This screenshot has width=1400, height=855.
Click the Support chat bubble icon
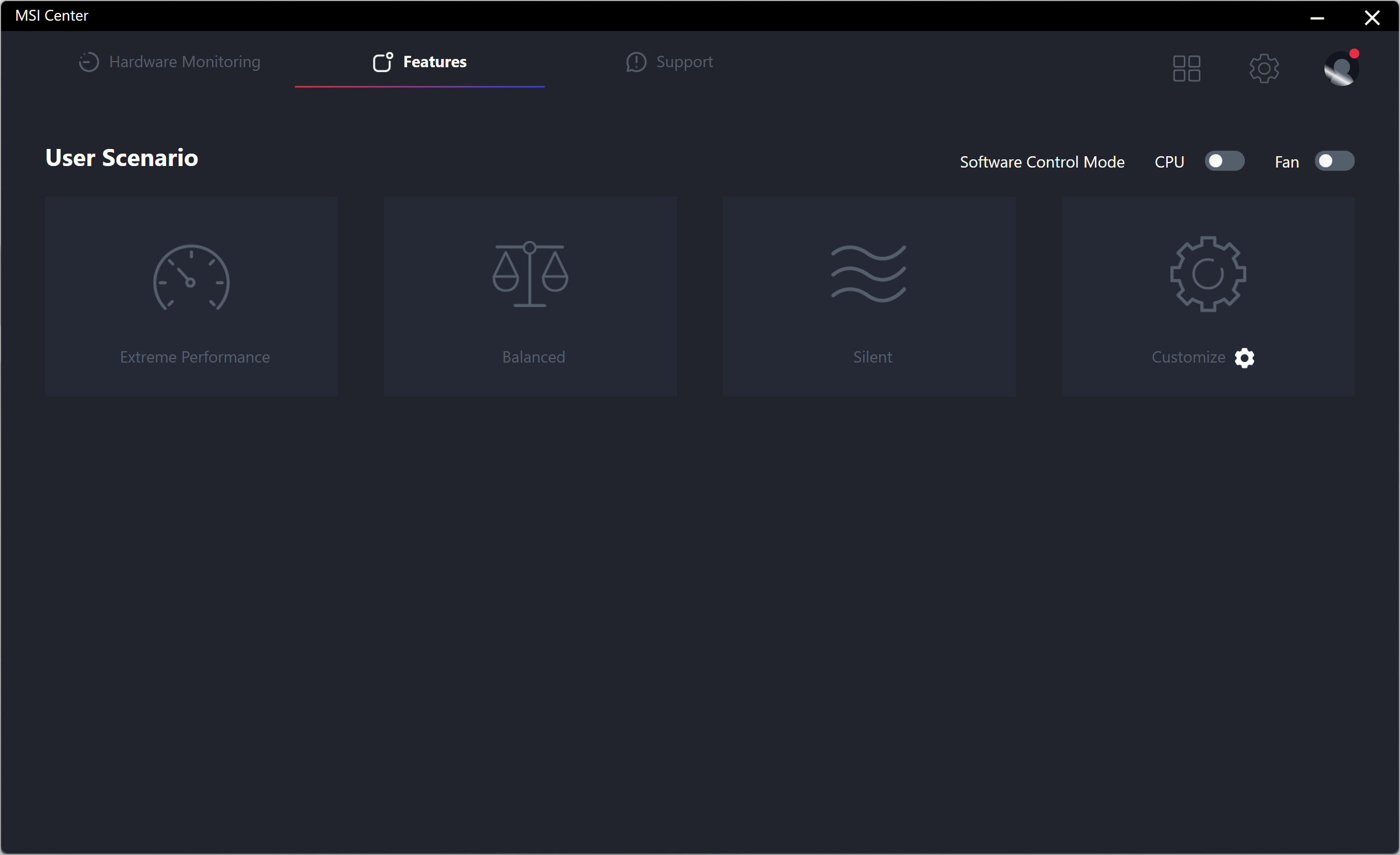[636, 62]
